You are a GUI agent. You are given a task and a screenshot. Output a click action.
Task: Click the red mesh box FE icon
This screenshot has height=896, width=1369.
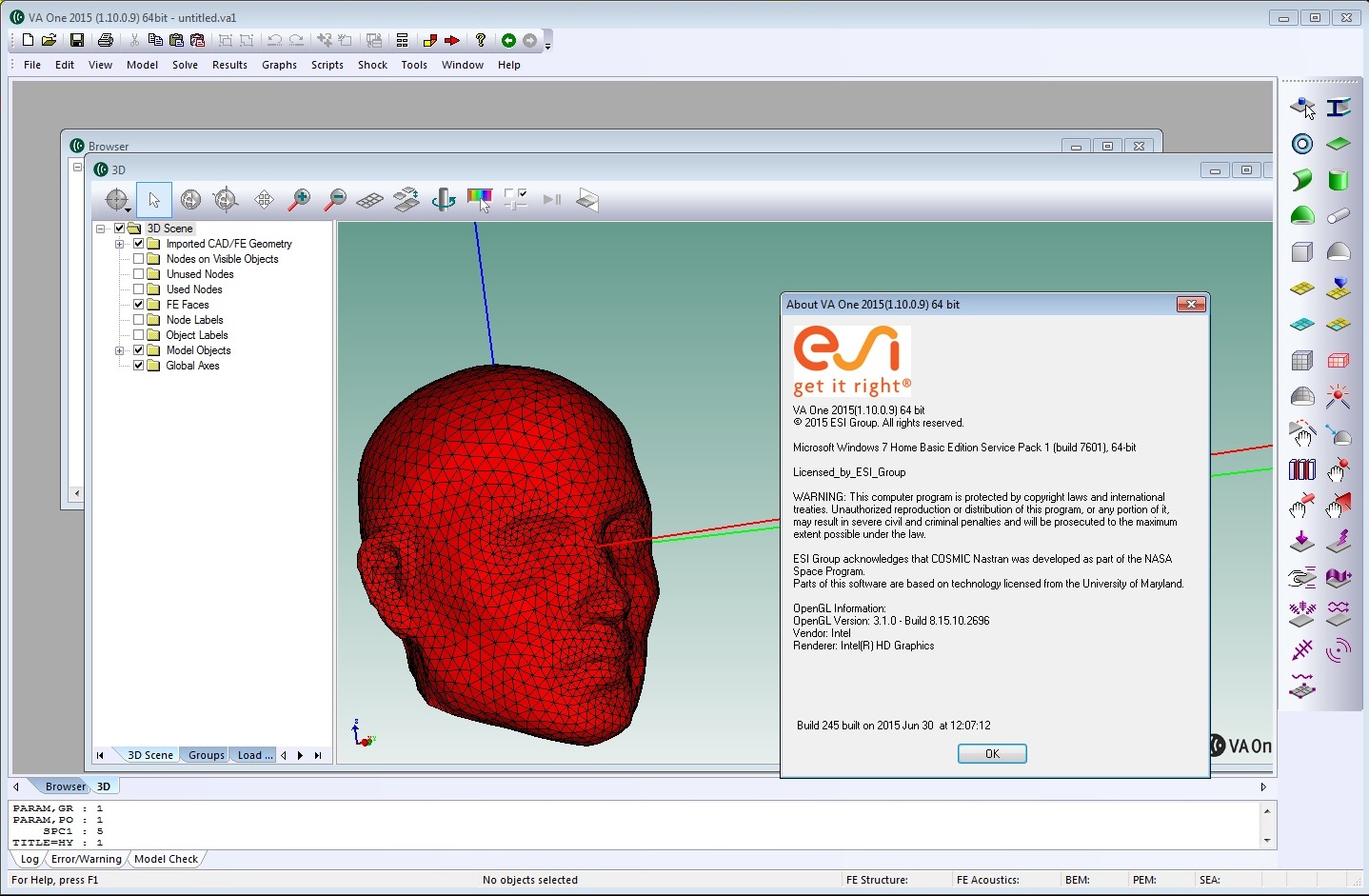(x=1339, y=361)
